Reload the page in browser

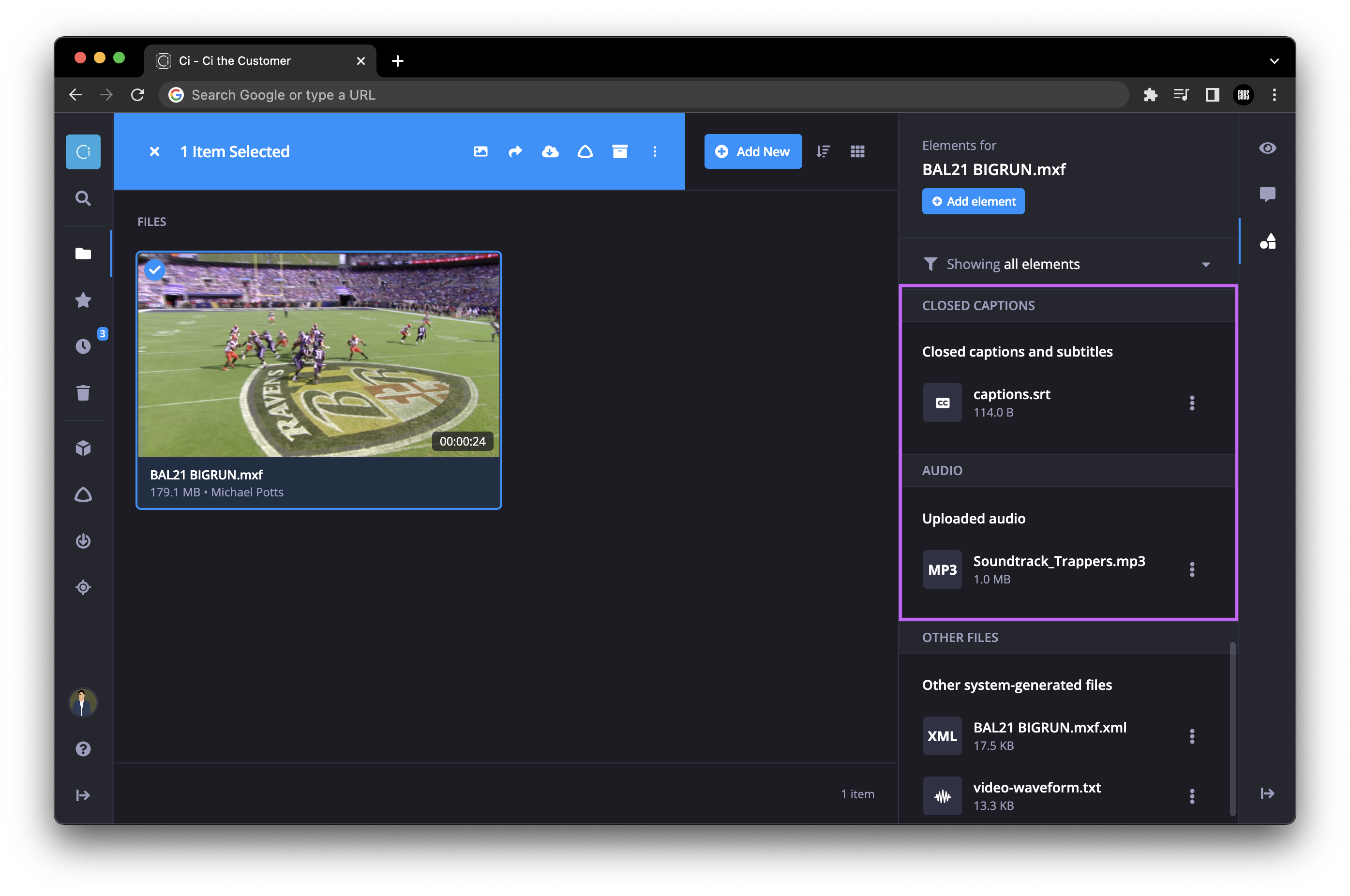pos(138,95)
